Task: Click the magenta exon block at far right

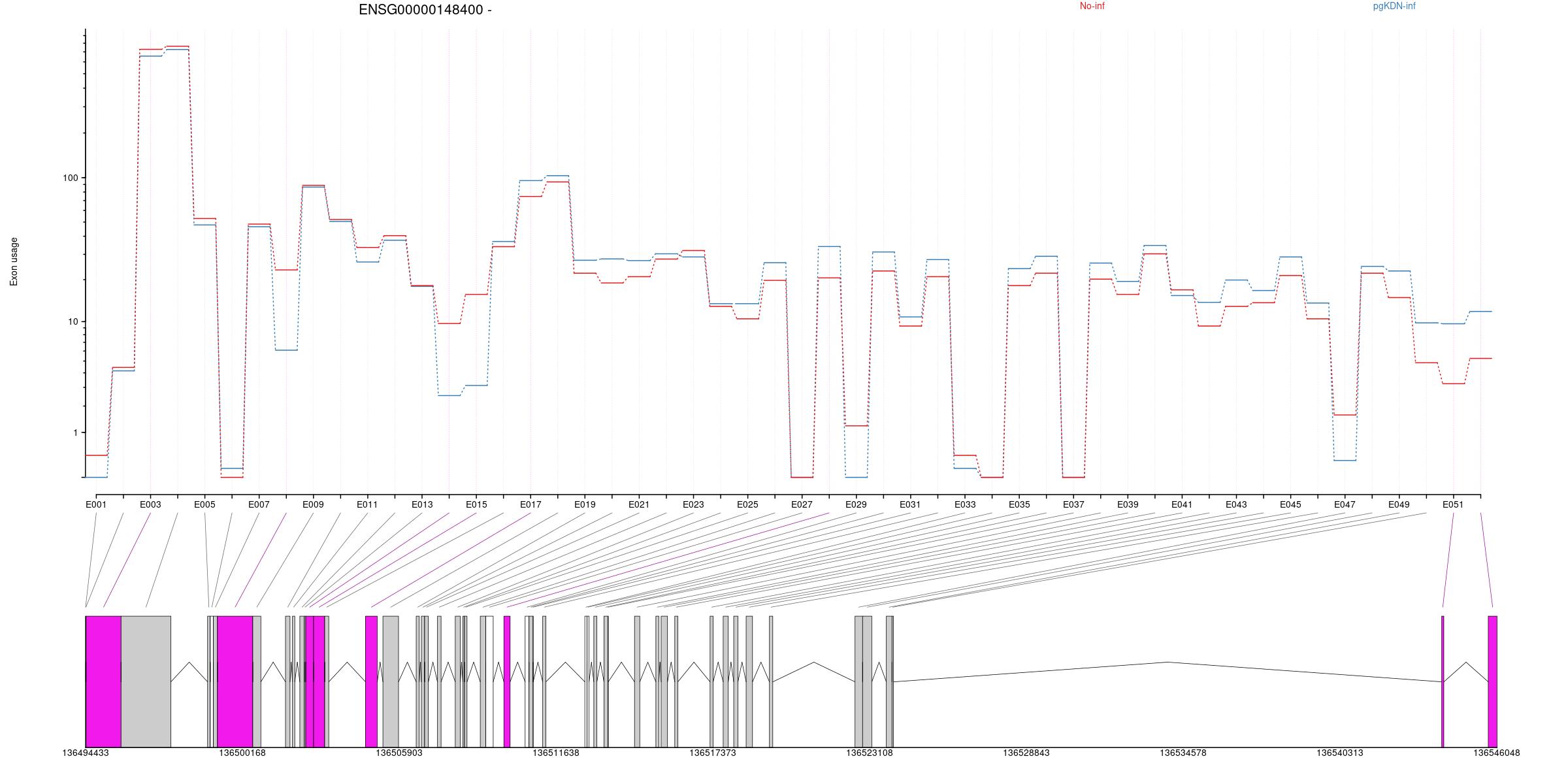Action: coord(1492,681)
